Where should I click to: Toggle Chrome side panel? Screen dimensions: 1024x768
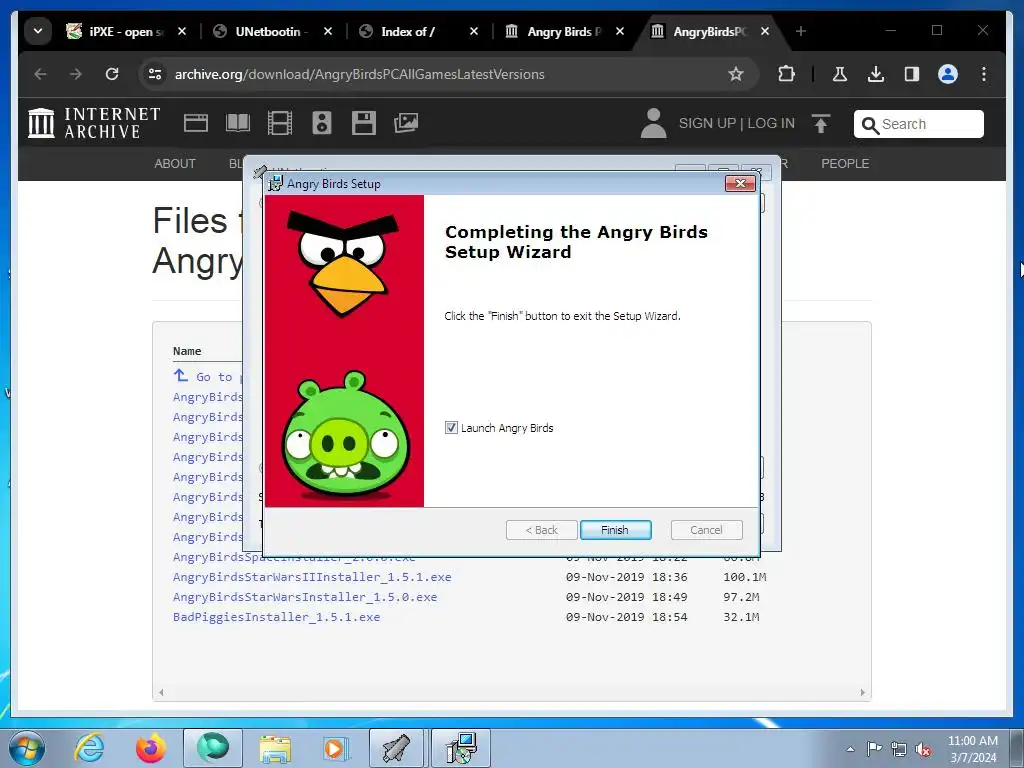[912, 74]
